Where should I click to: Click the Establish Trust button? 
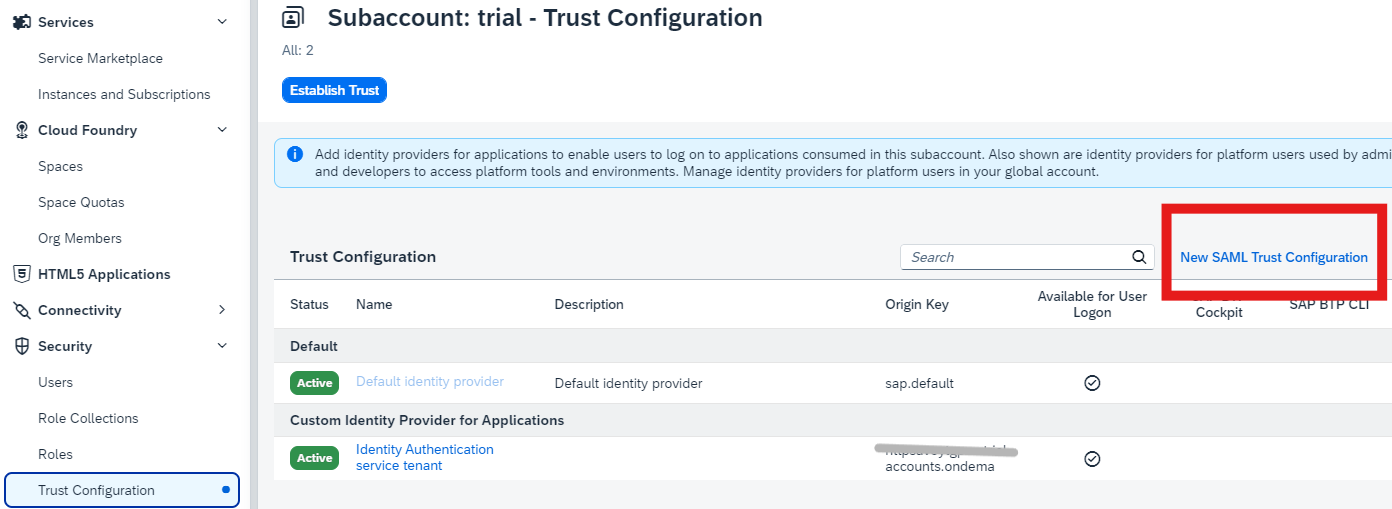pos(334,90)
